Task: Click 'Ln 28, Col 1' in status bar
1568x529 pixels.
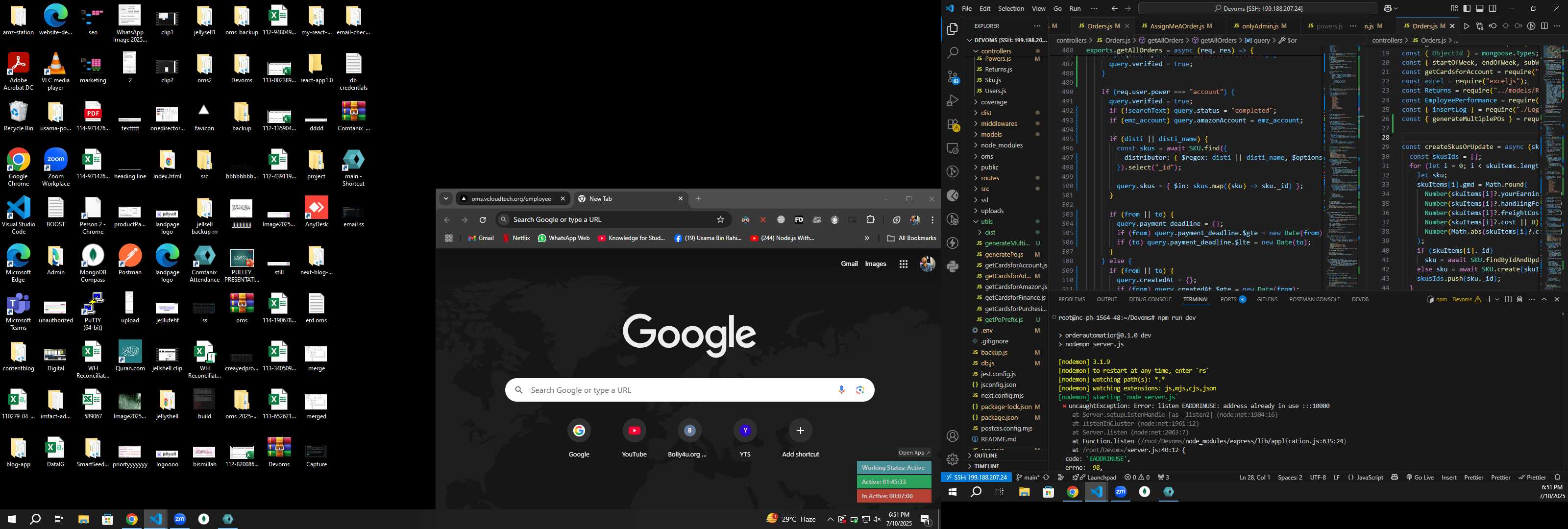Action: click(1254, 477)
